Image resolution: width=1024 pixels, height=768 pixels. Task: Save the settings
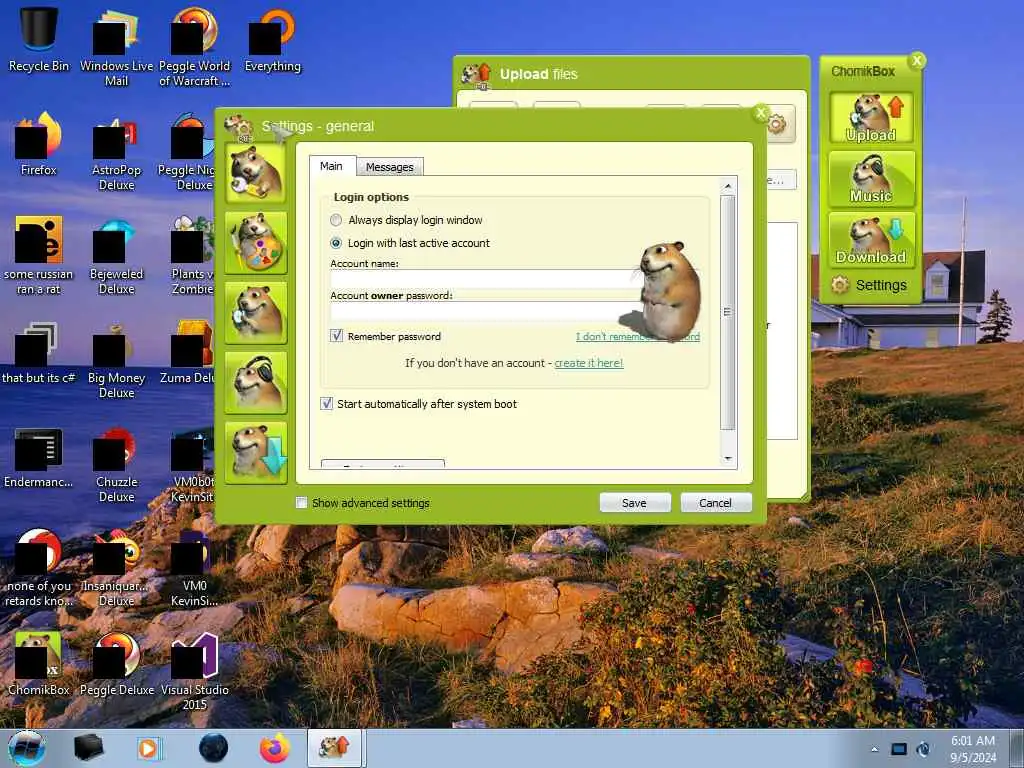635,502
